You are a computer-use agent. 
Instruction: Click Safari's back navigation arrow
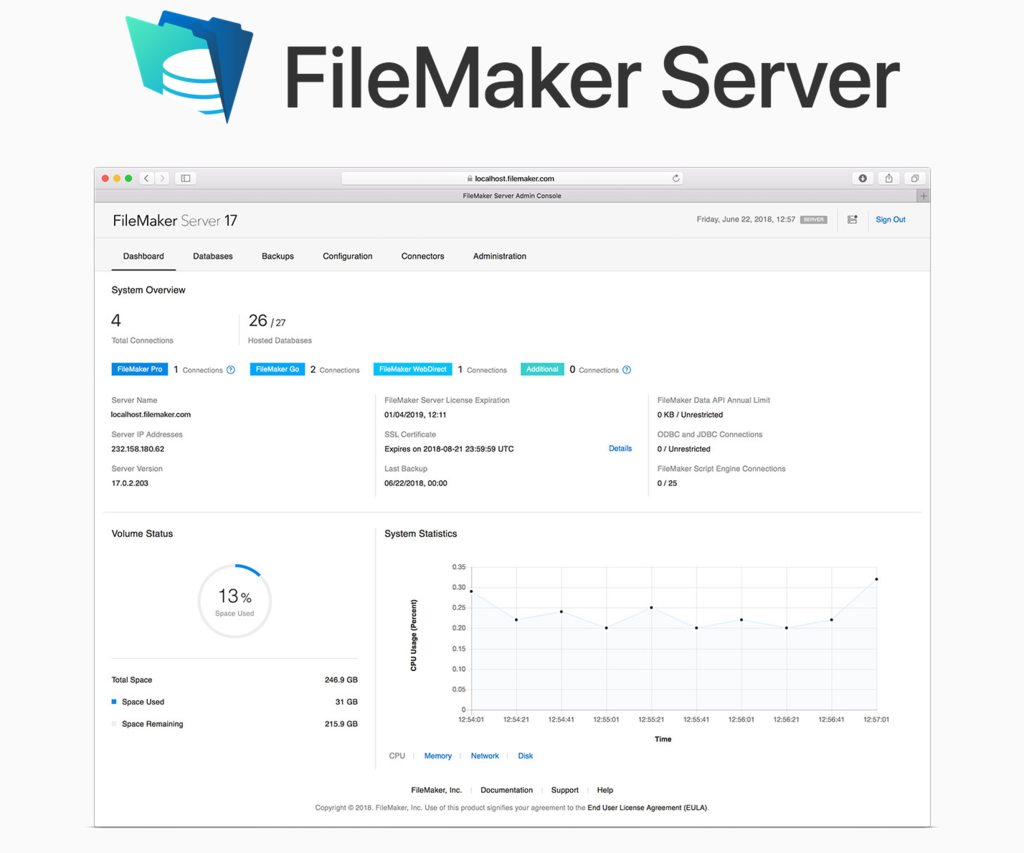tap(146, 178)
